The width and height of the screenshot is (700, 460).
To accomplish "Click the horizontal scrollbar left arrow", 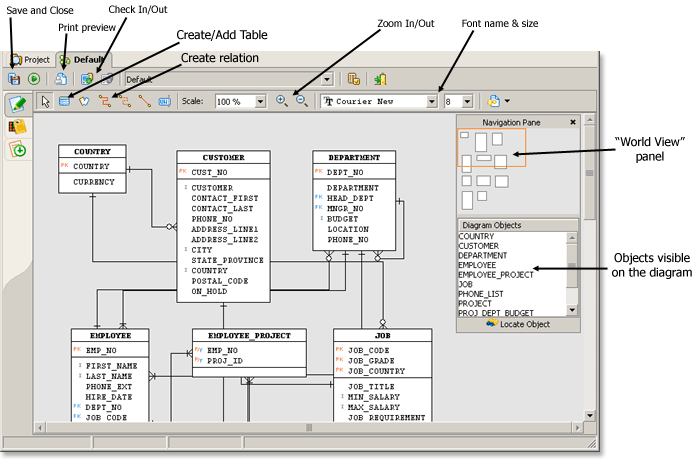I will [40, 428].
